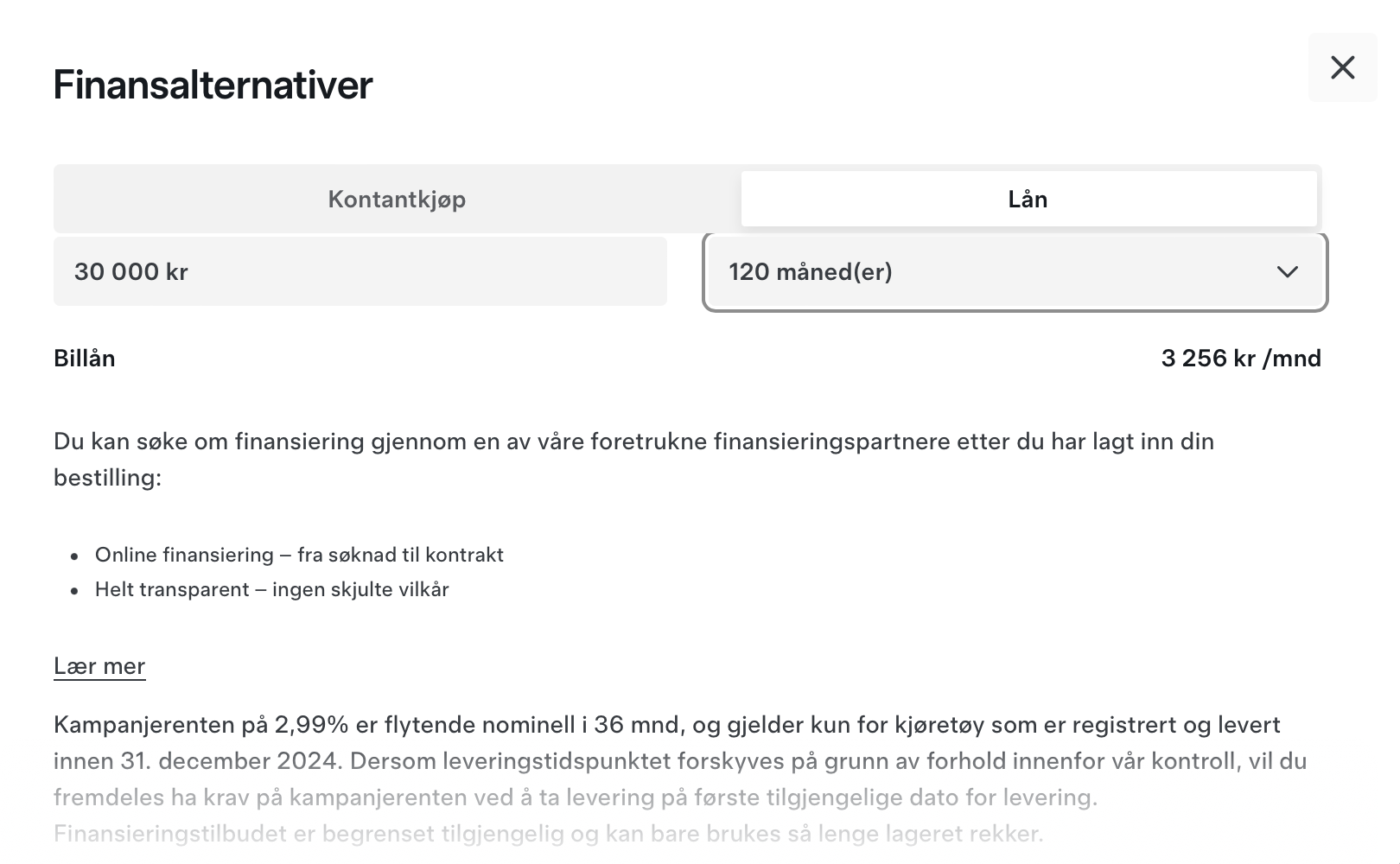
Task: Click the faded Finansieringstilbudet er begrenset line
Action: tap(549, 834)
